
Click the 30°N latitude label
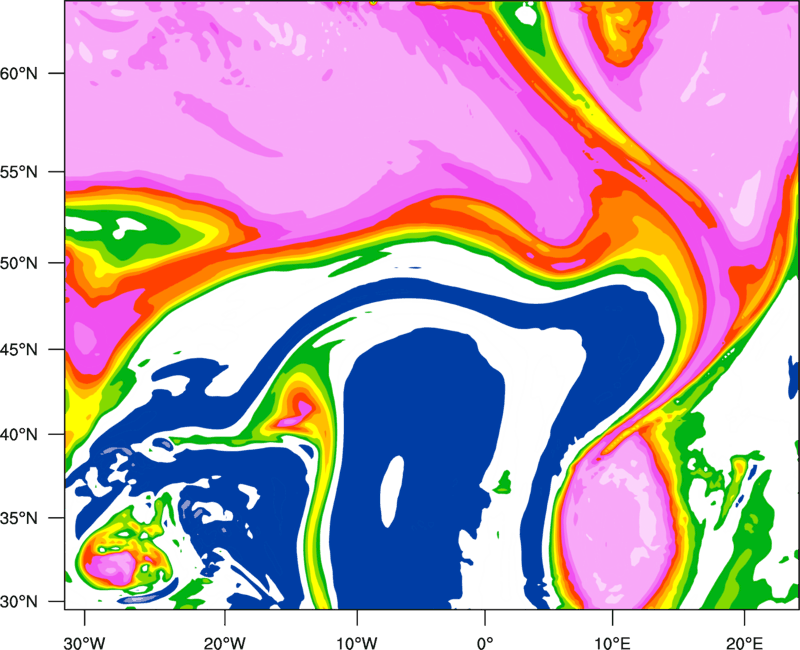pos(19,602)
